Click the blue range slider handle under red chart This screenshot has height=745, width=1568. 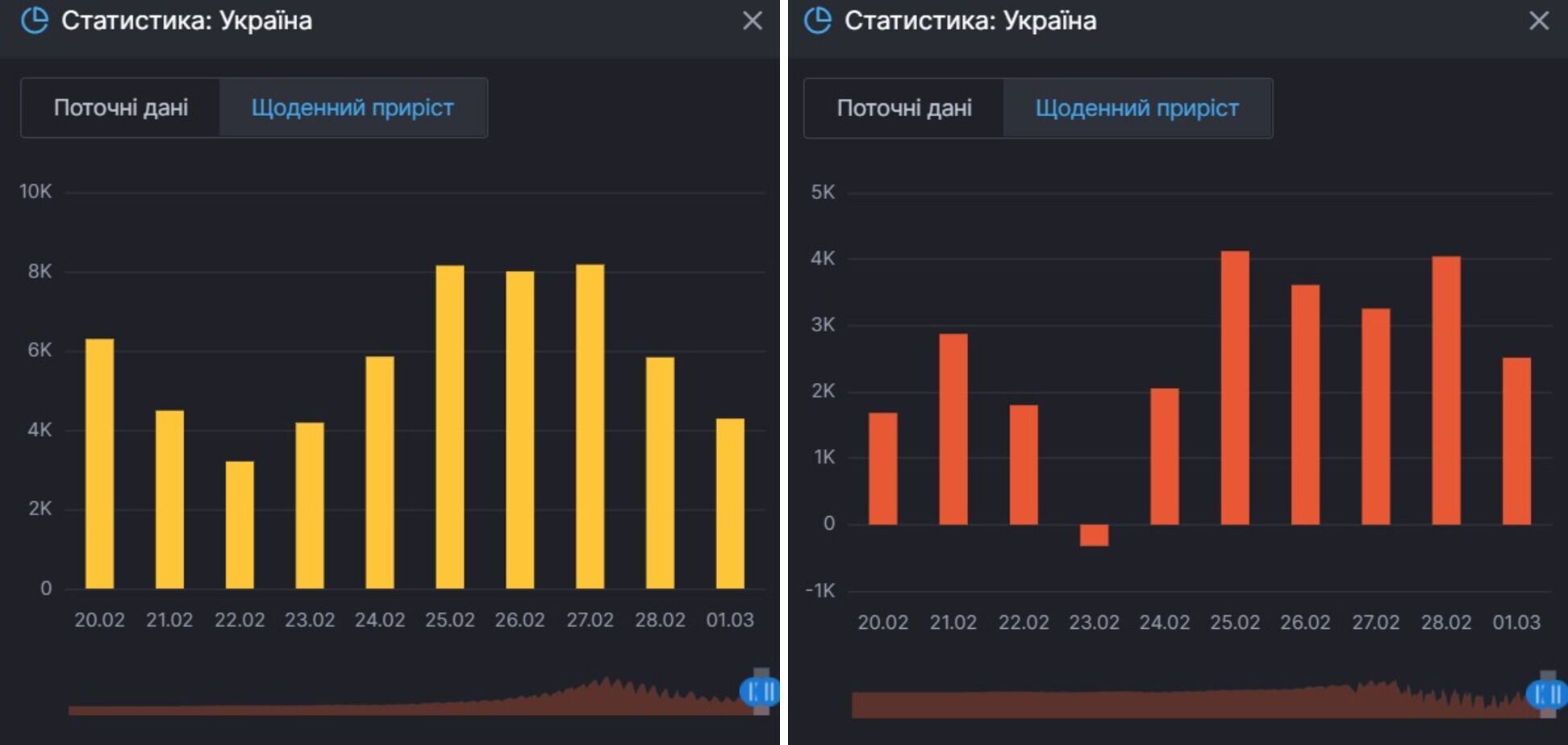tap(1545, 693)
